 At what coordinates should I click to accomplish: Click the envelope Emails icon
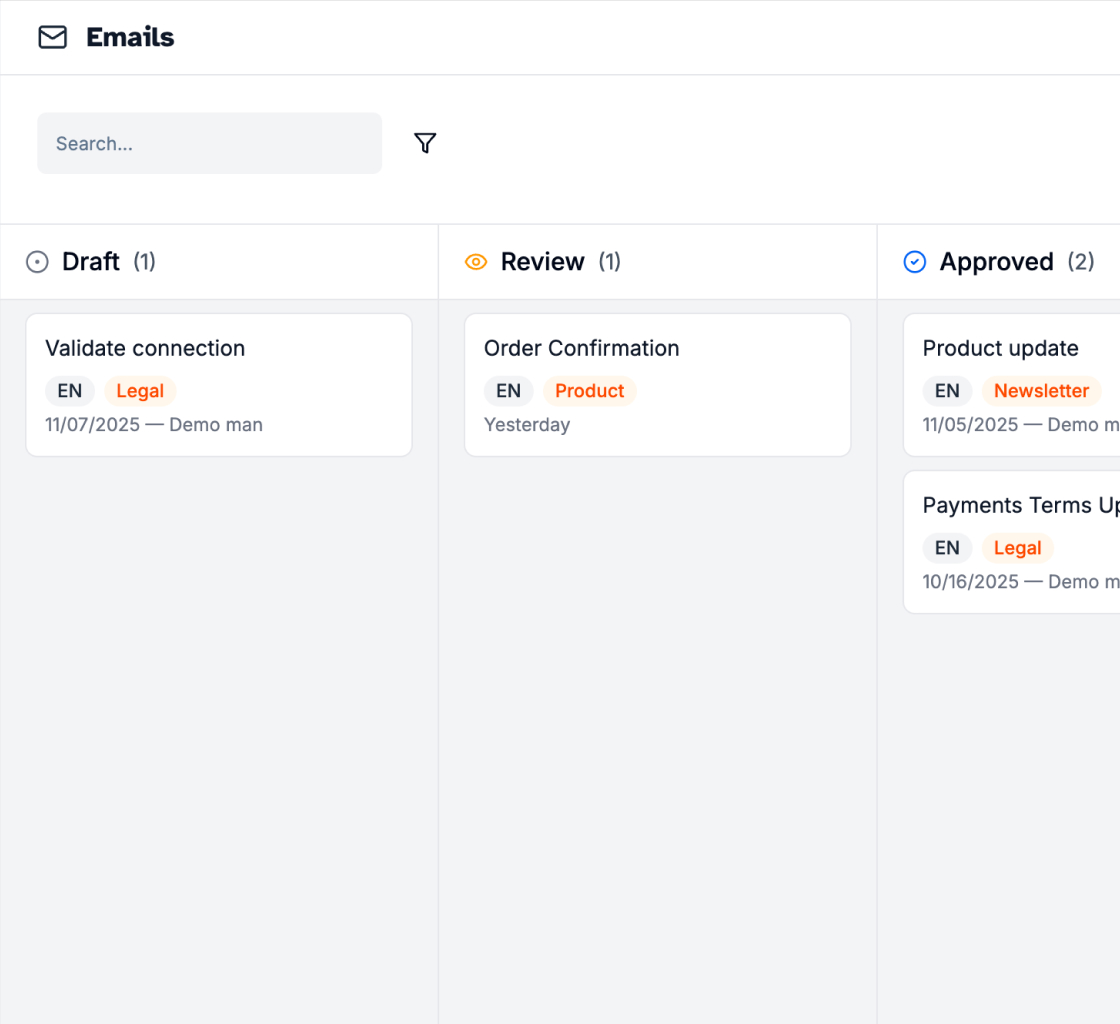click(x=52, y=37)
